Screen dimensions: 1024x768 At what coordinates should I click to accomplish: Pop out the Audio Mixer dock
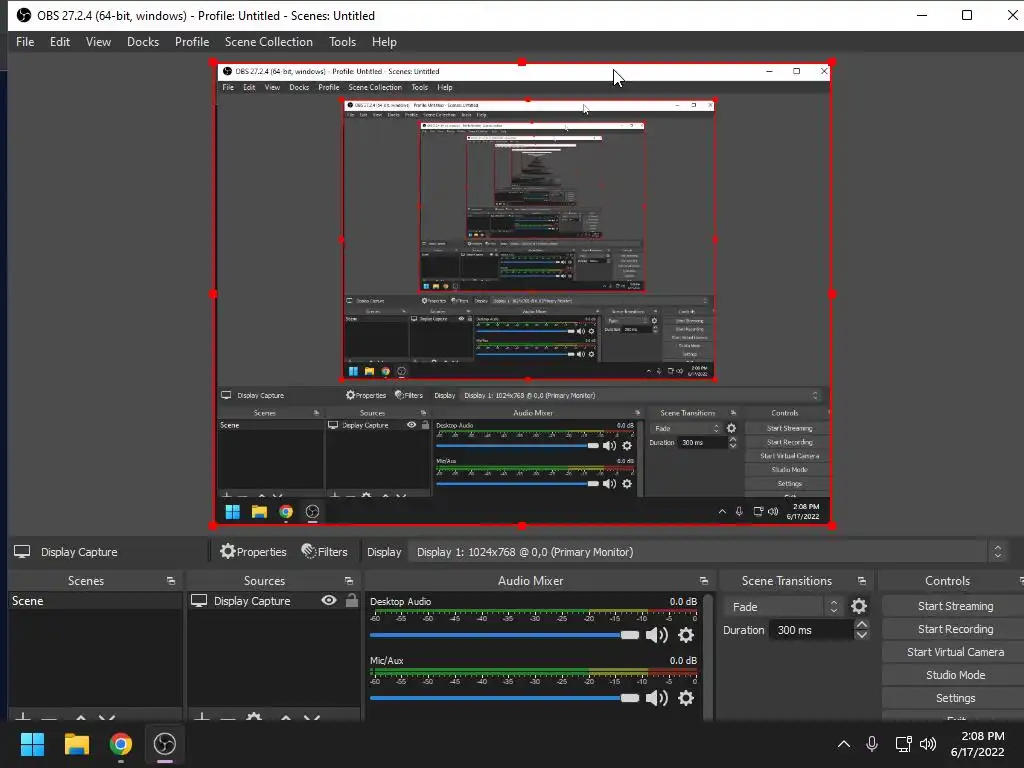(x=703, y=581)
